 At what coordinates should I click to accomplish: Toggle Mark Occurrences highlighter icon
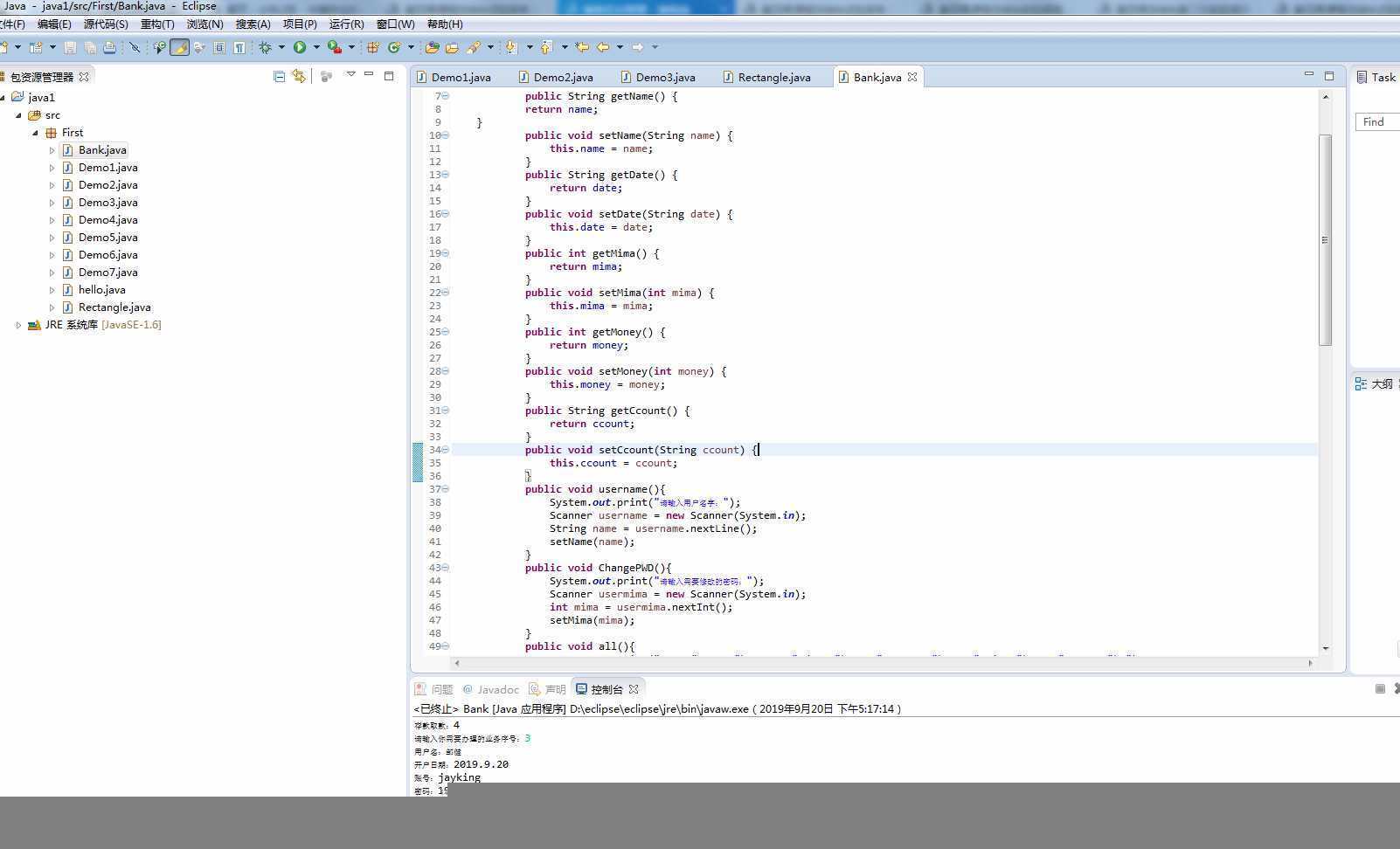tap(179, 47)
